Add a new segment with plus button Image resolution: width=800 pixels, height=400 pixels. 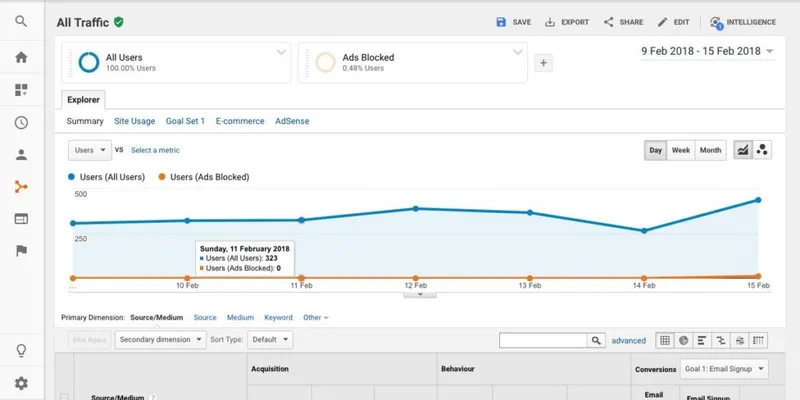point(543,63)
